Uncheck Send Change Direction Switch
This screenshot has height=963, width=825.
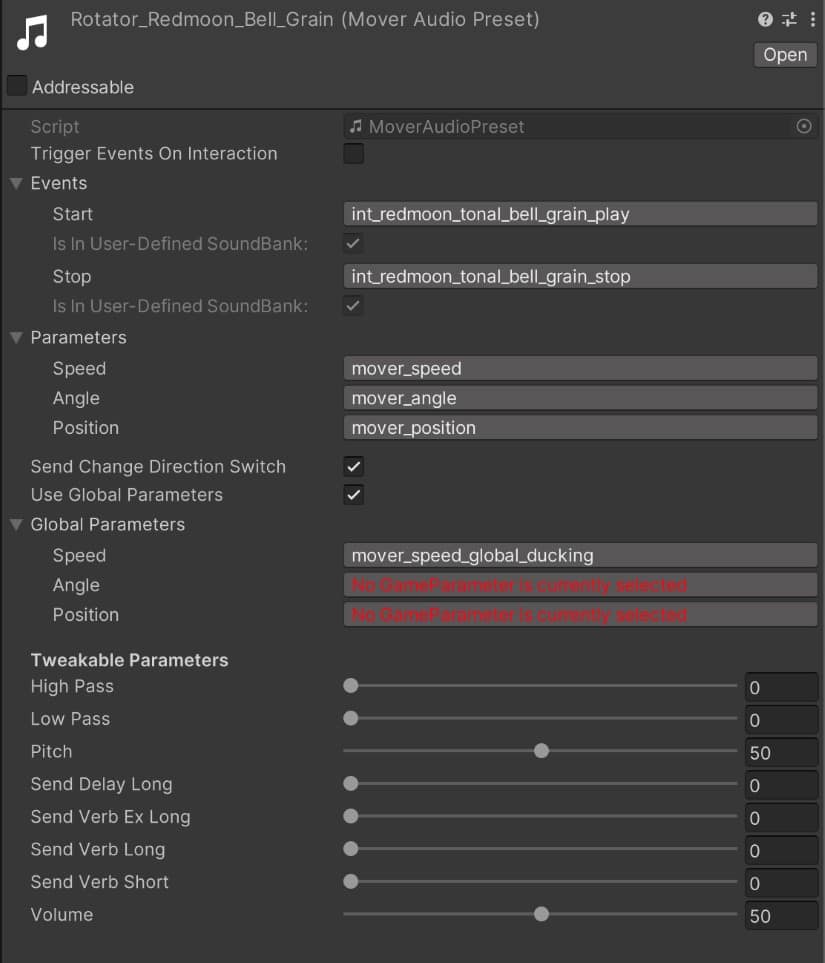[x=353, y=466]
